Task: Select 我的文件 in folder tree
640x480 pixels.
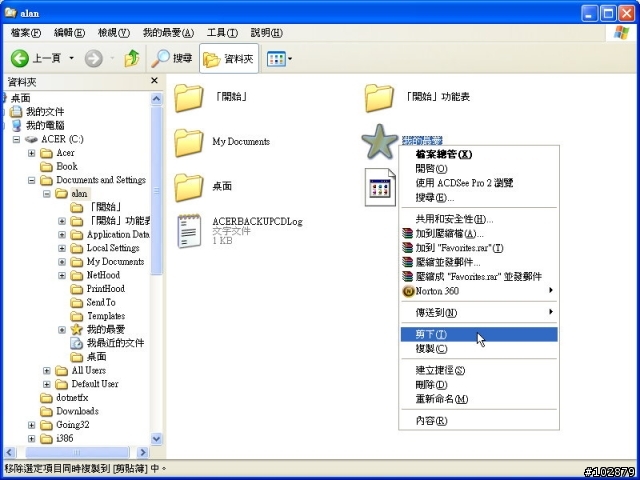Action: tap(37, 111)
